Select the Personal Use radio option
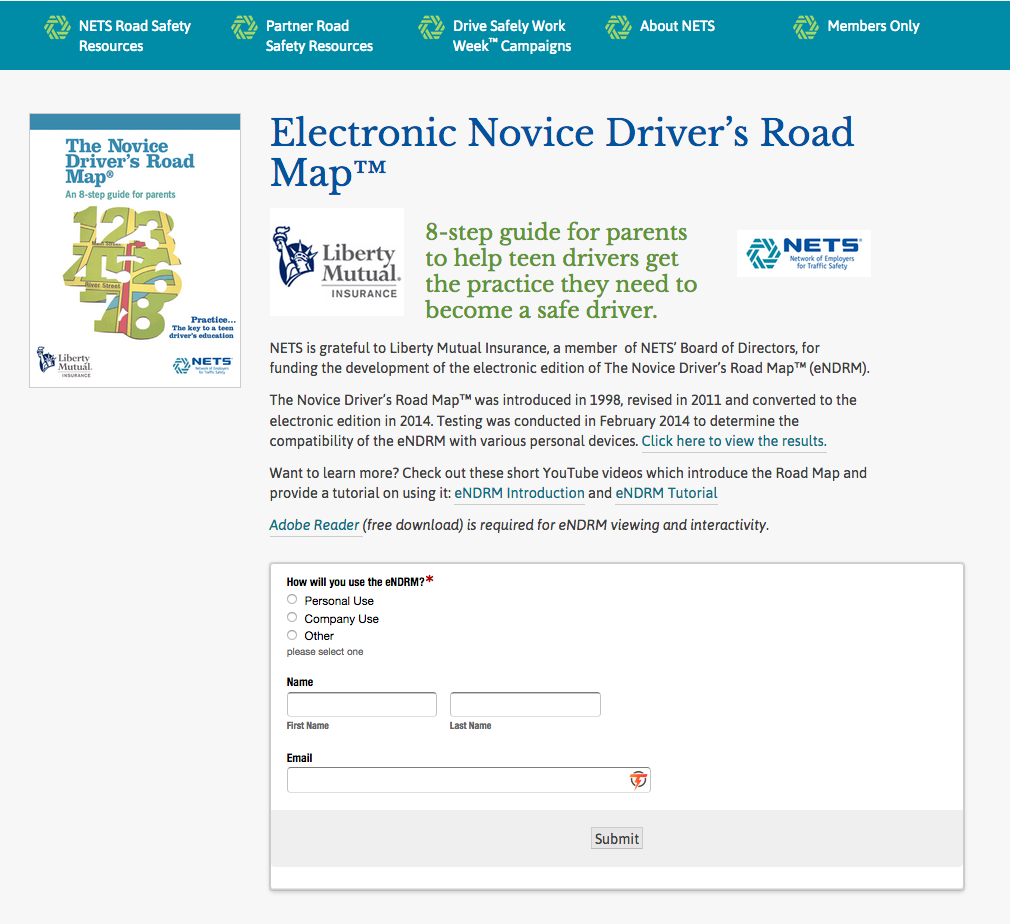The height and width of the screenshot is (924, 1010). point(292,600)
